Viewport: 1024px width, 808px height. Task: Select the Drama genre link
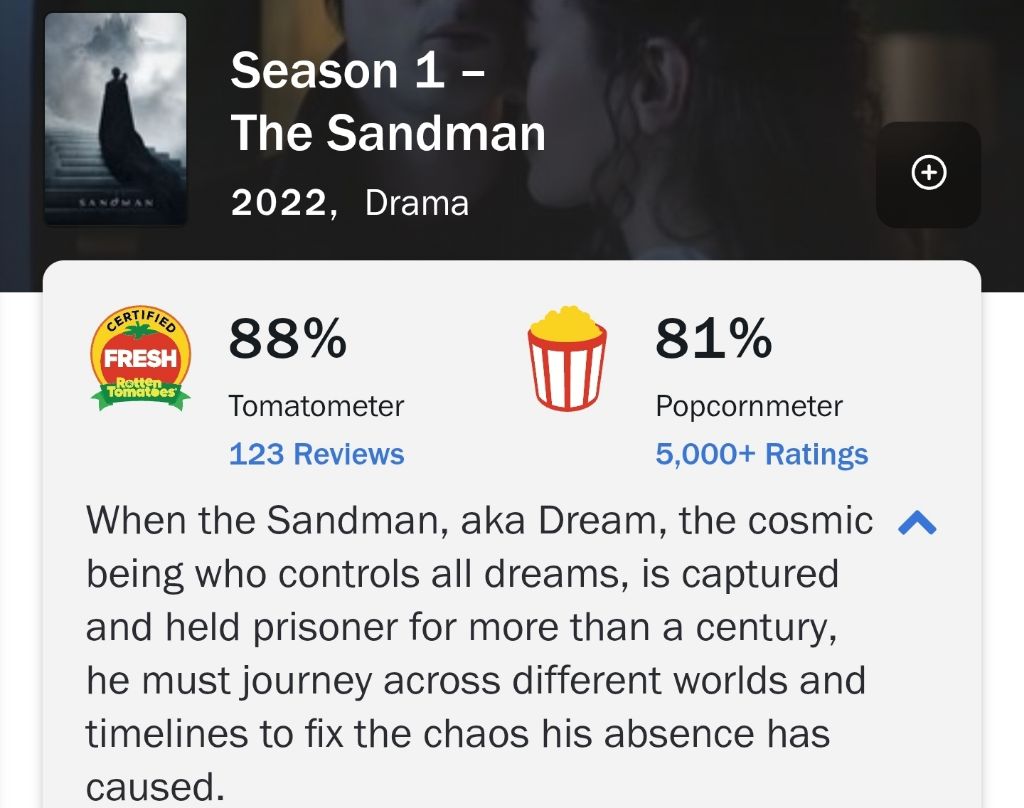(416, 203)
